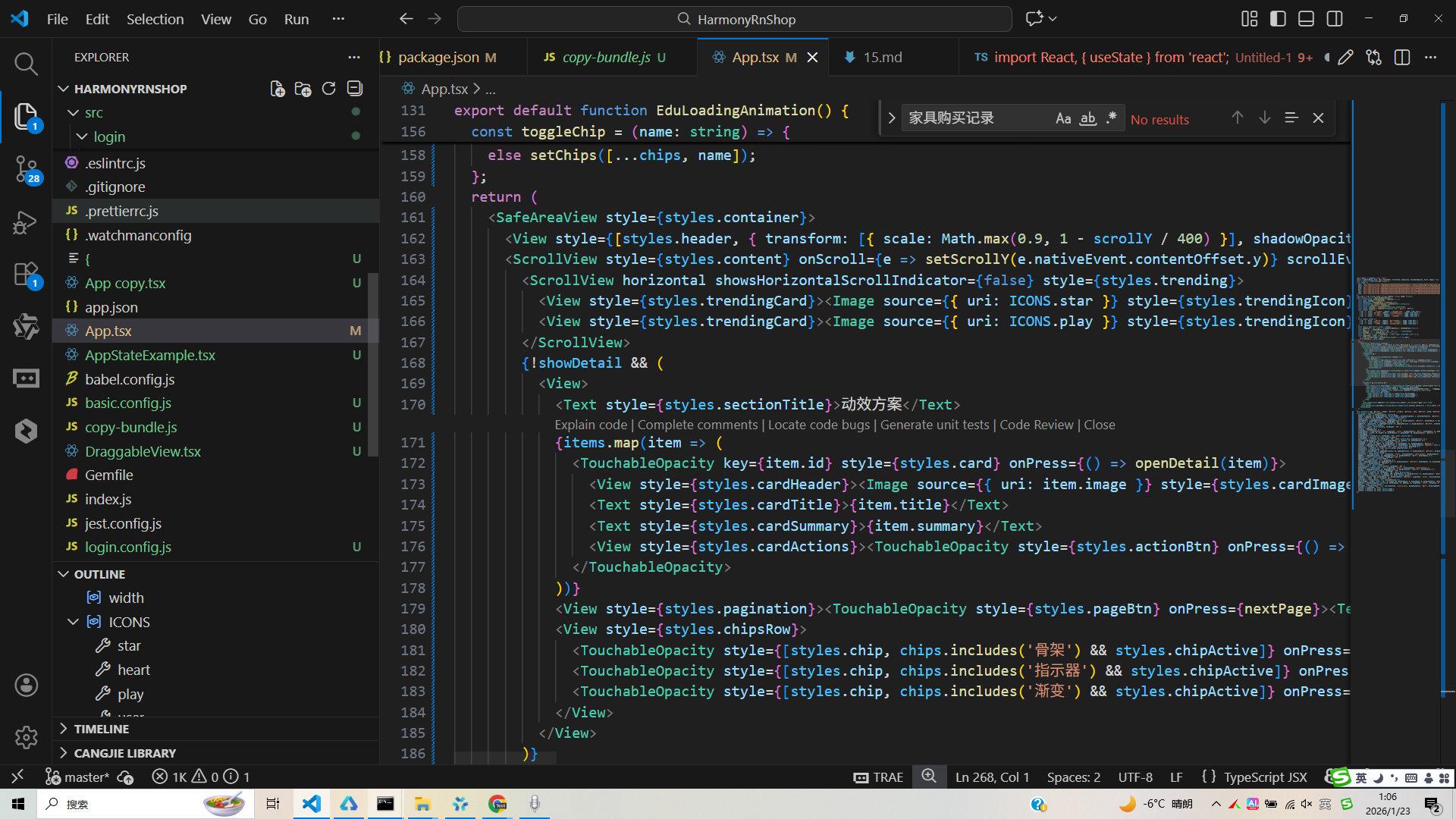Screen dimensions: 1456x819
Task: Click the Generate unit tests link
Action: [934, 425]
